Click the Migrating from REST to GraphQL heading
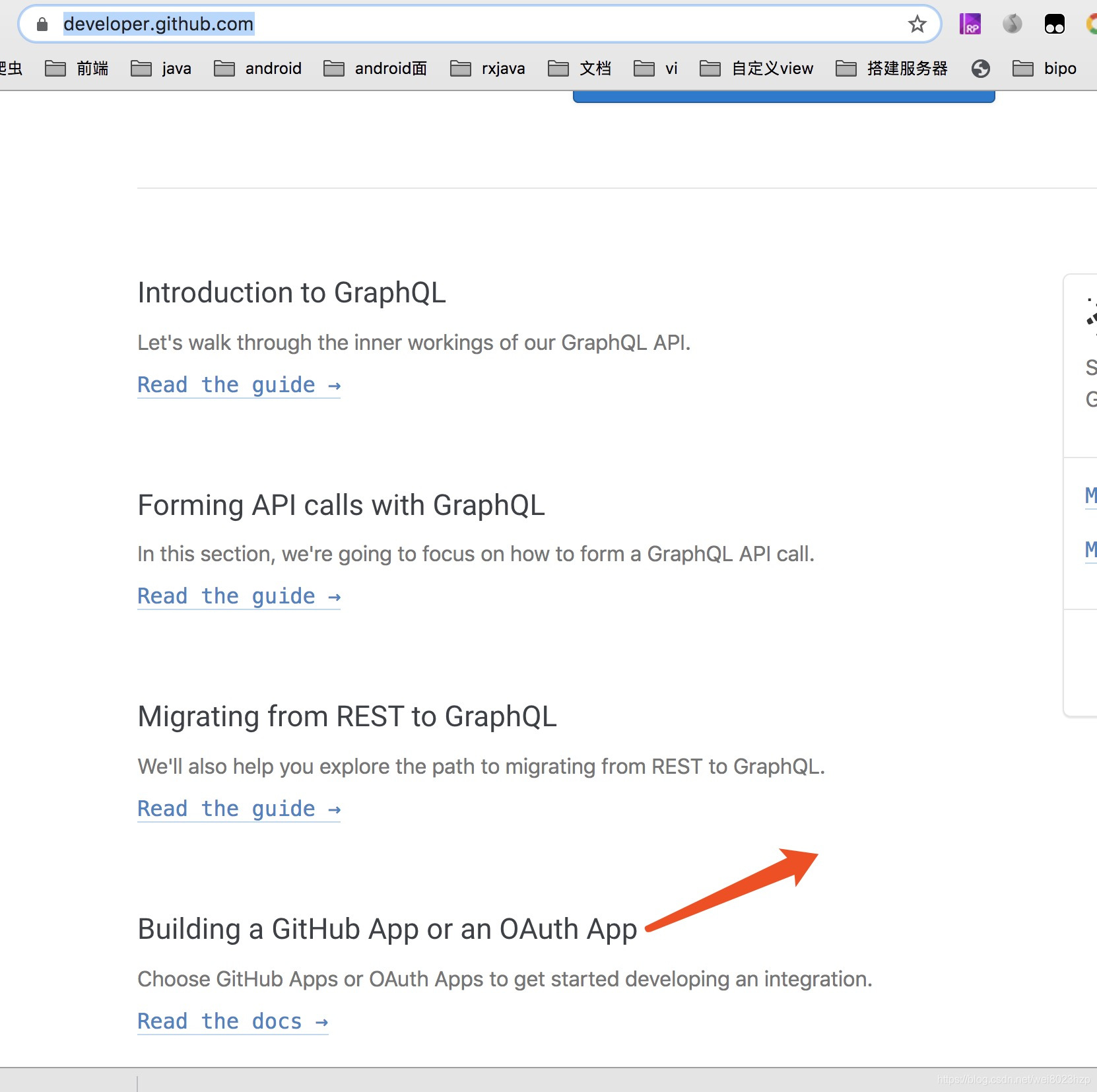 [347, 716]
